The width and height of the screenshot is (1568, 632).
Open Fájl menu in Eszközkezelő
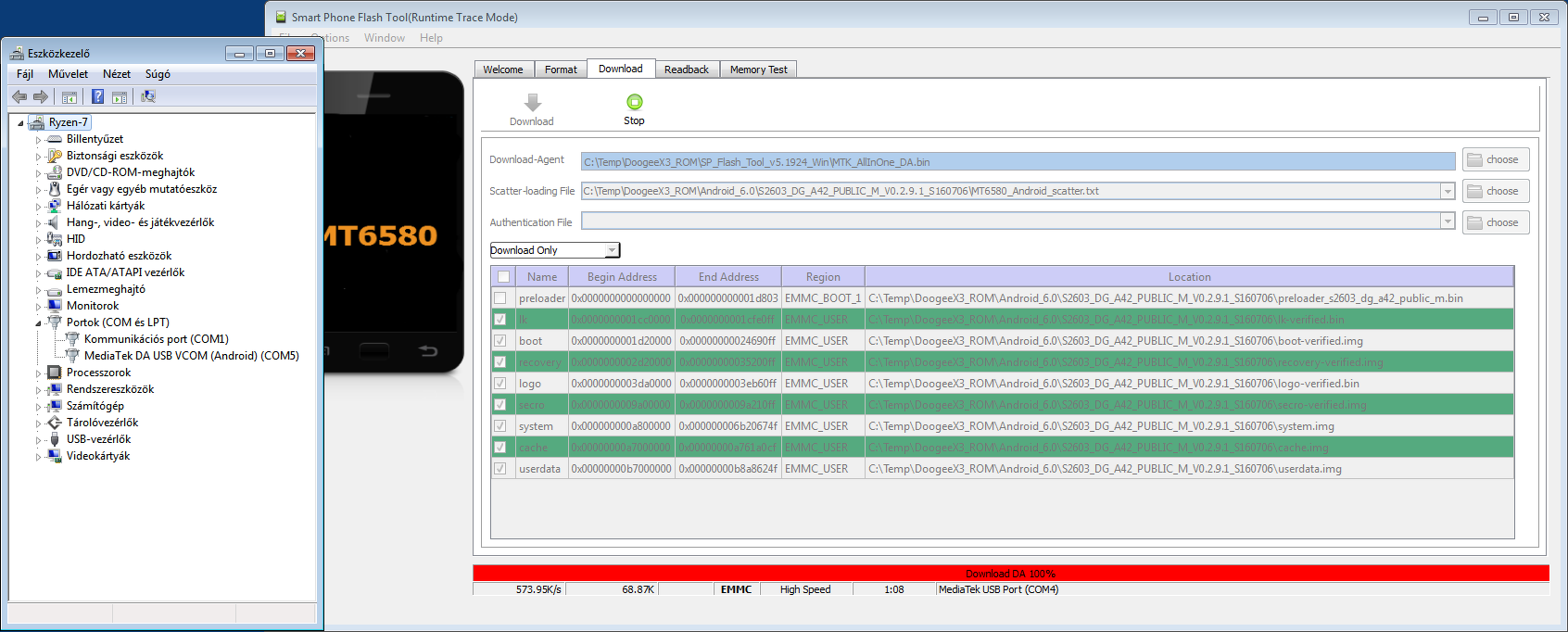pos(25,74)
